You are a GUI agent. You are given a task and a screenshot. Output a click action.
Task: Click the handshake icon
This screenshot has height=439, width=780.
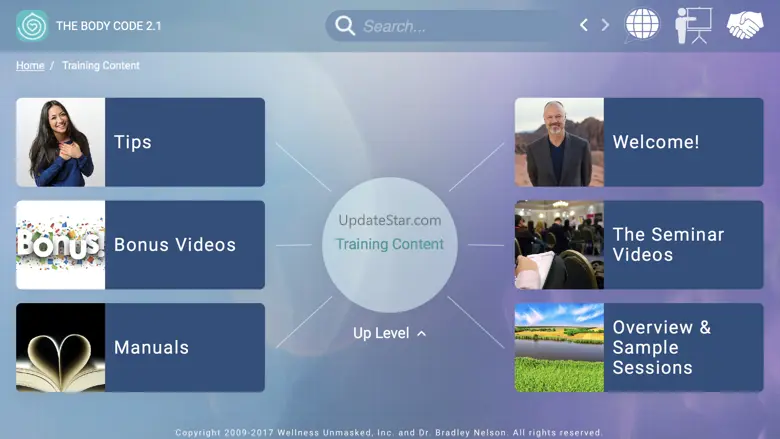tap(745, 25)
